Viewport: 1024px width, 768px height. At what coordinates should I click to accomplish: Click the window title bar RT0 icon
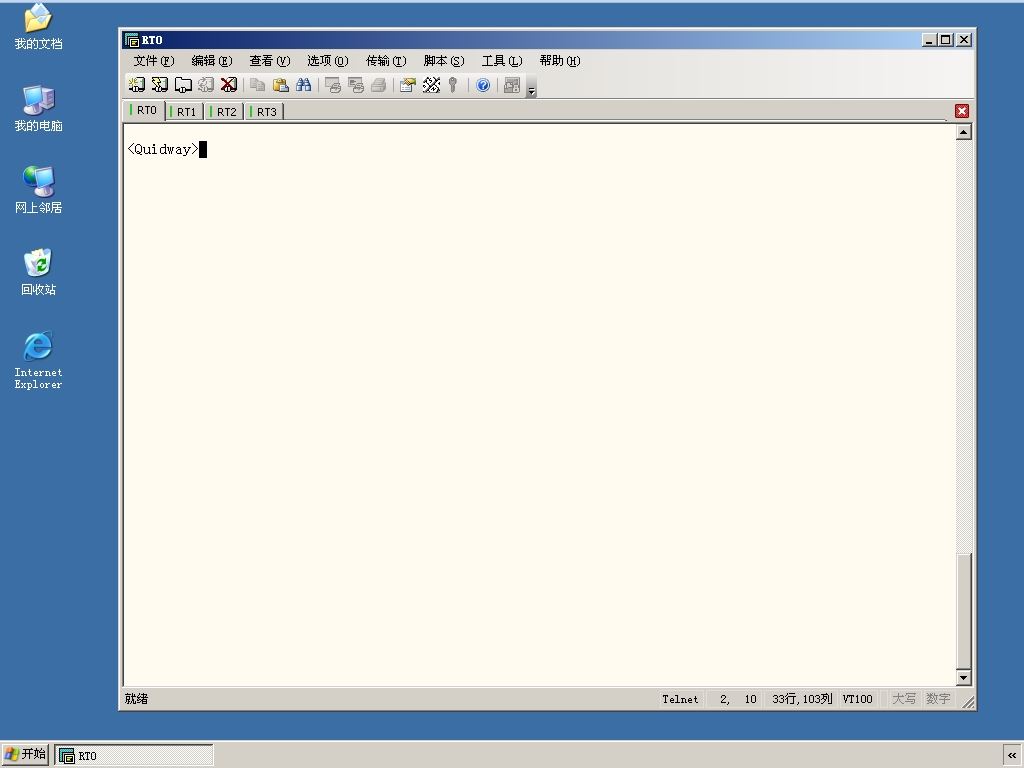coord(132,40)
